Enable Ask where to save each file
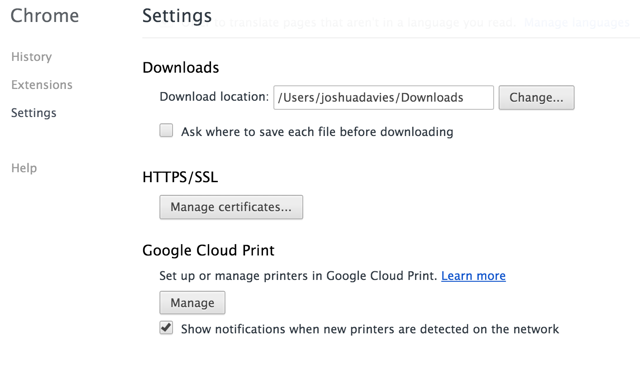The width and height of the screenshot is (640, 368). click(166, 131)
